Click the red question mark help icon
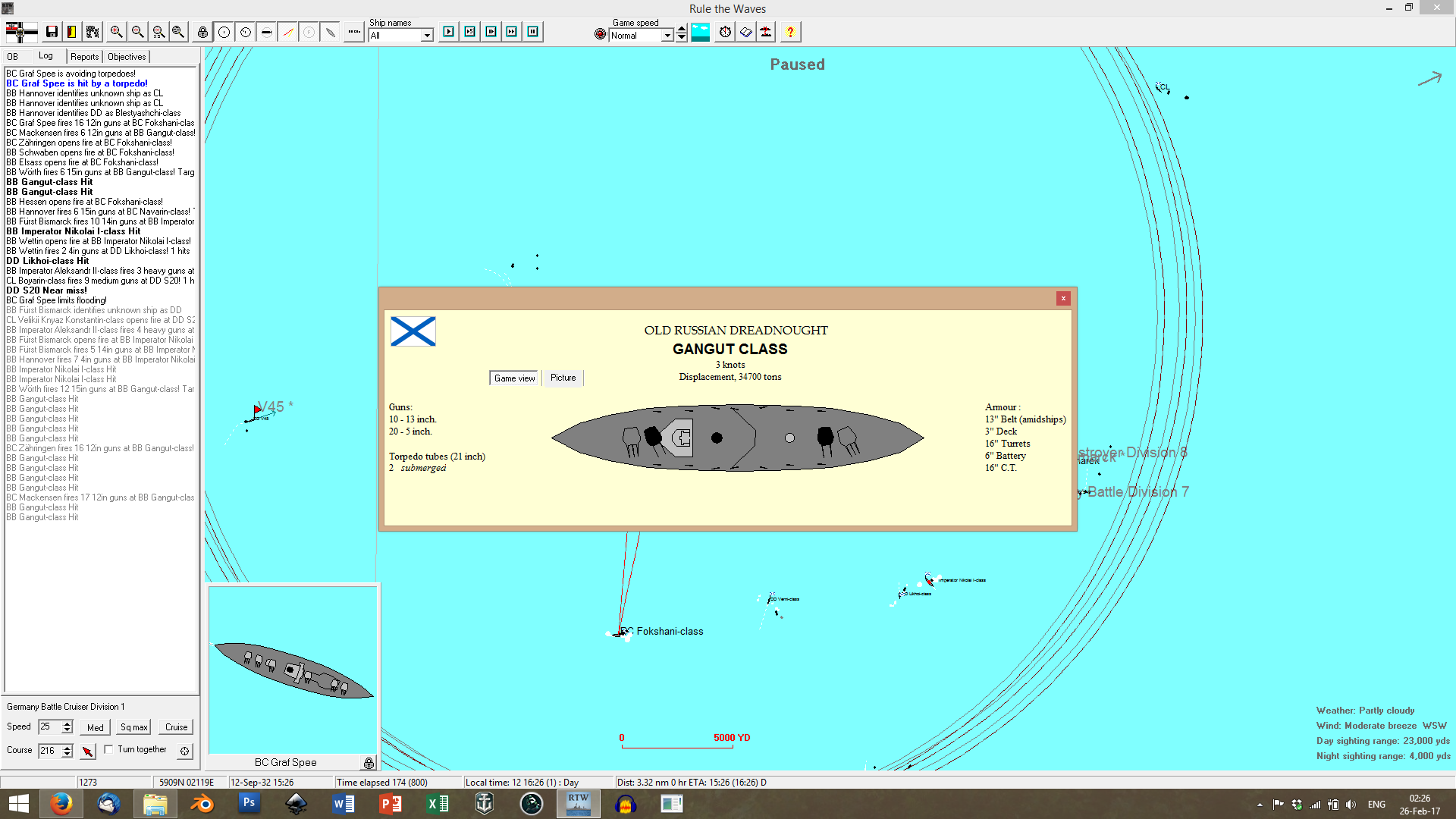1456x819 pixels. 790,32
